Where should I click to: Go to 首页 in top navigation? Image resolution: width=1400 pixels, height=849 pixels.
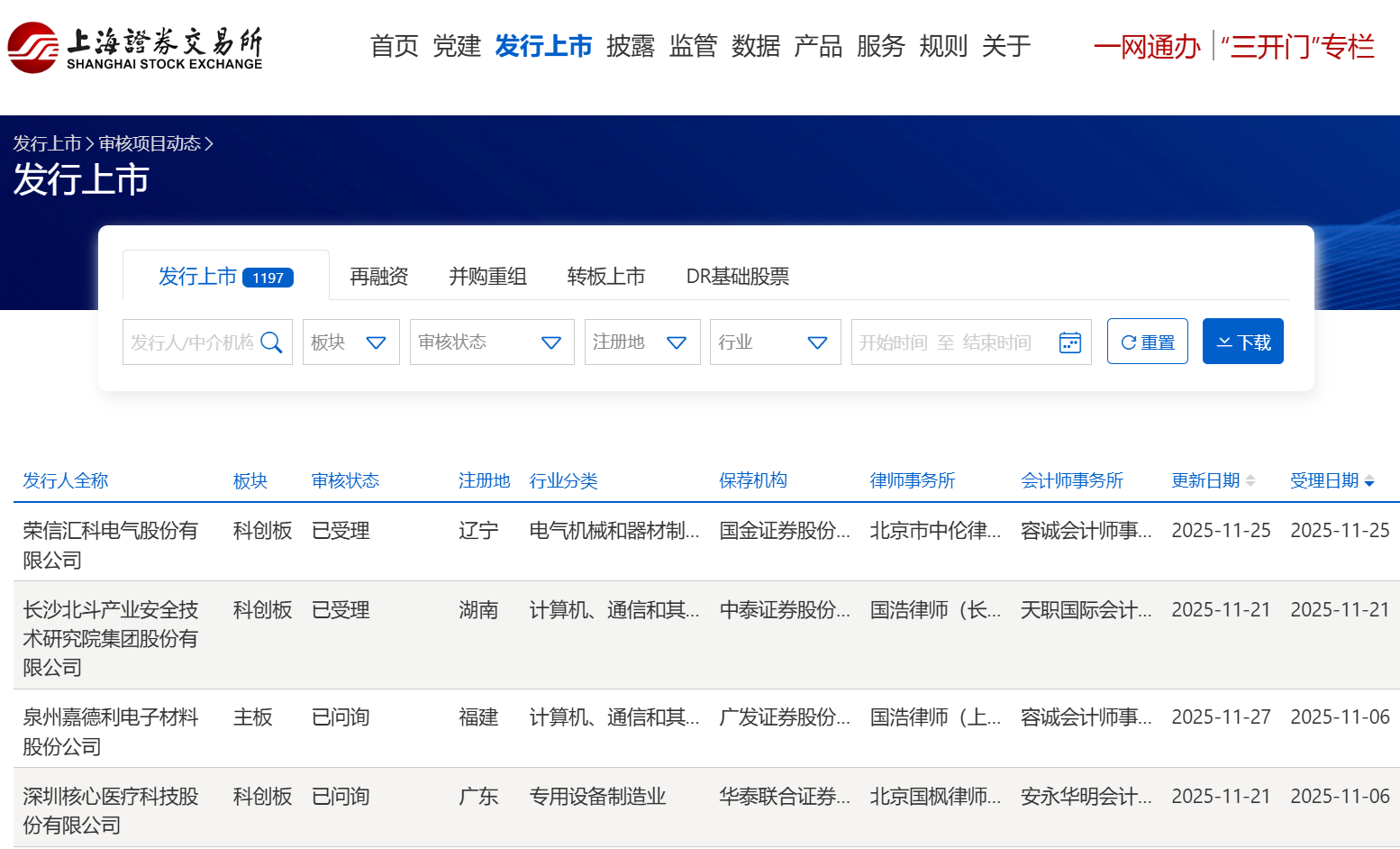[x=394, y=46]
